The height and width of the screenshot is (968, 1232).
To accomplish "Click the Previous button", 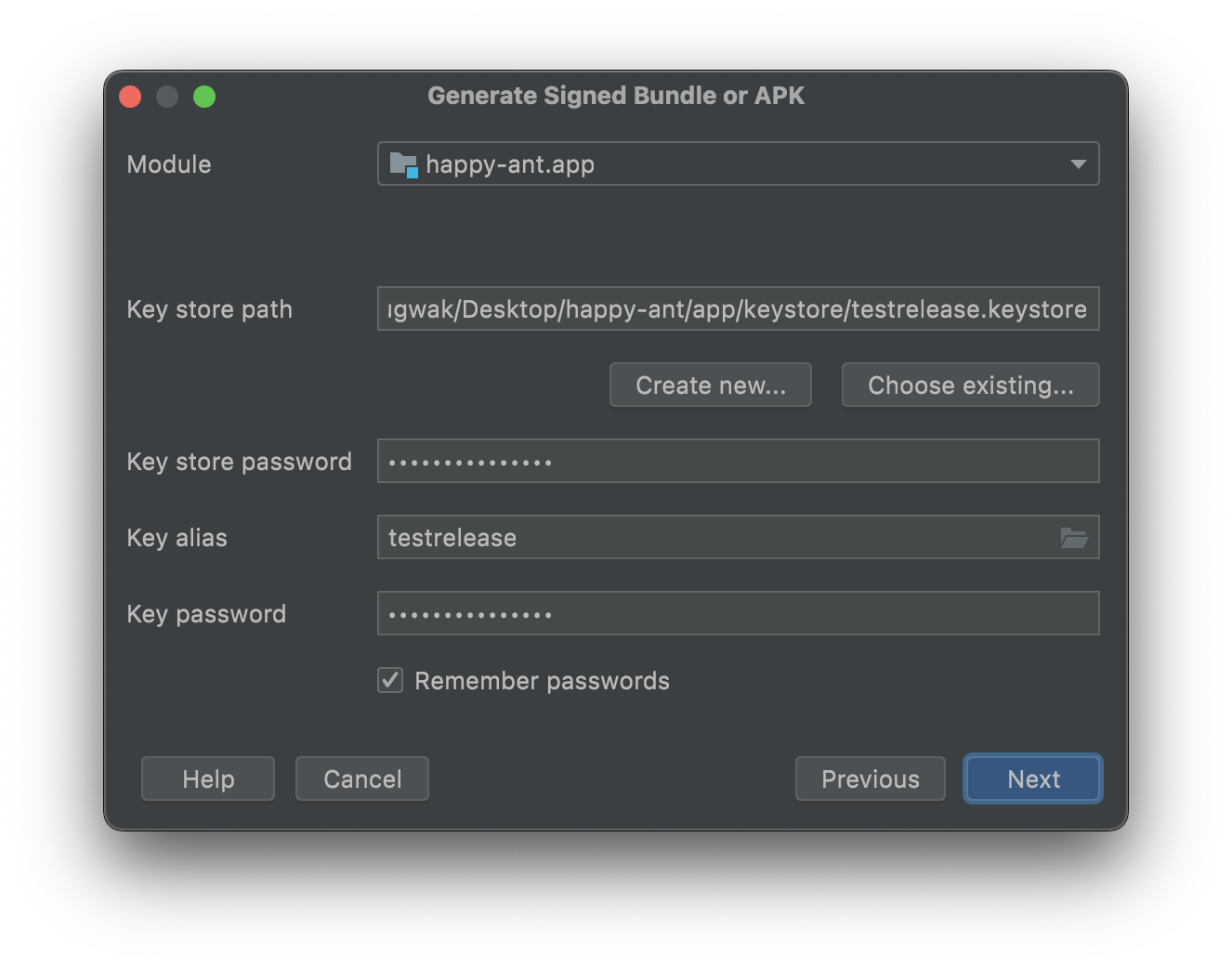I will [x=870, y=778].
